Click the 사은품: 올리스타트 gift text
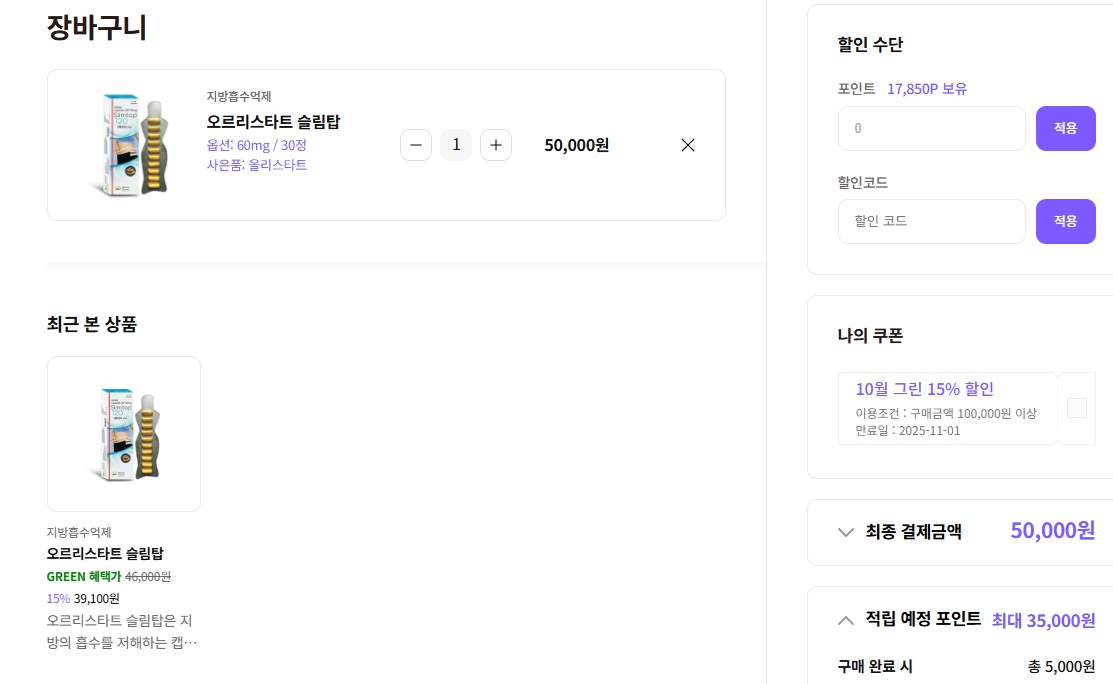The width and height of the screenshot is (1113, 684). click(x=257, y=165)
